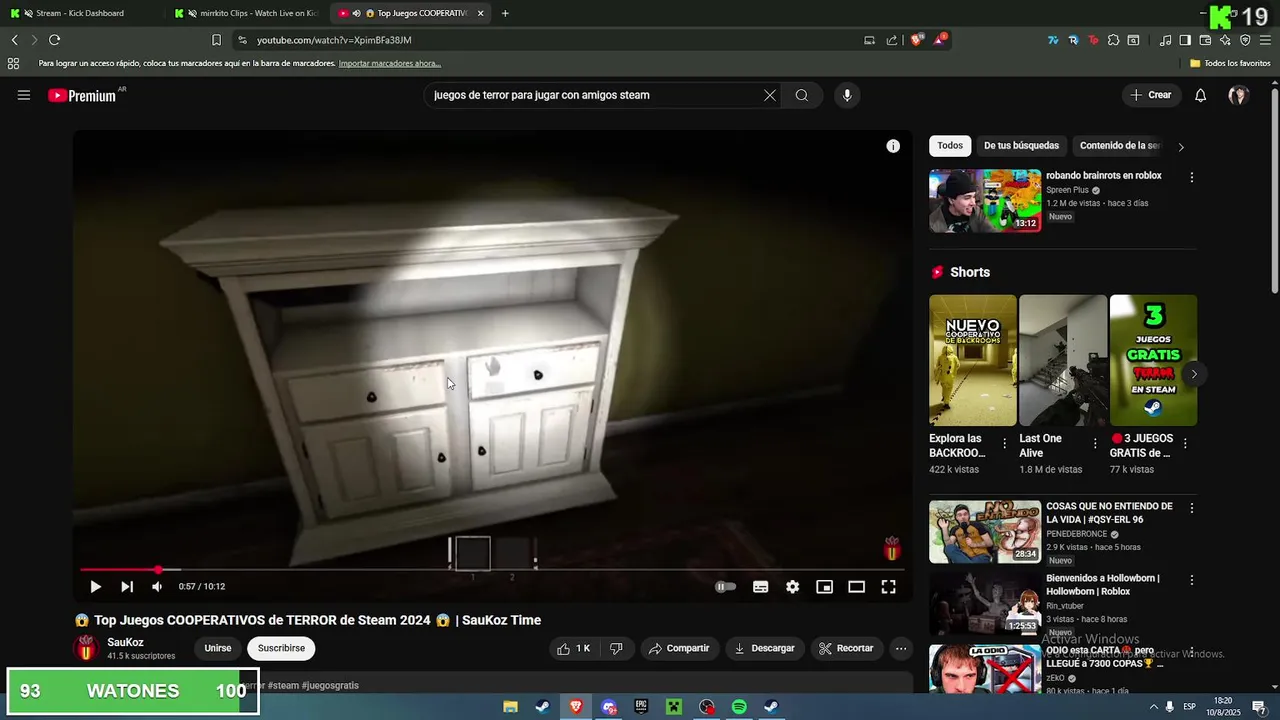Screen dimensions: 1280x720
Task: Close the Top Juegos COOPERATIVOS tab
Action: click(481, 13)
